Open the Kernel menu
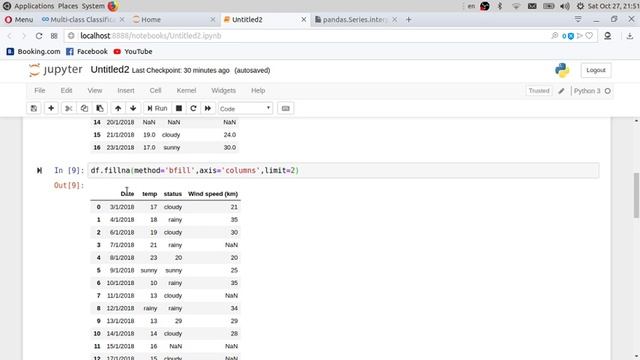The width and height of the screenshot is (640, 360). click(186, 91)
